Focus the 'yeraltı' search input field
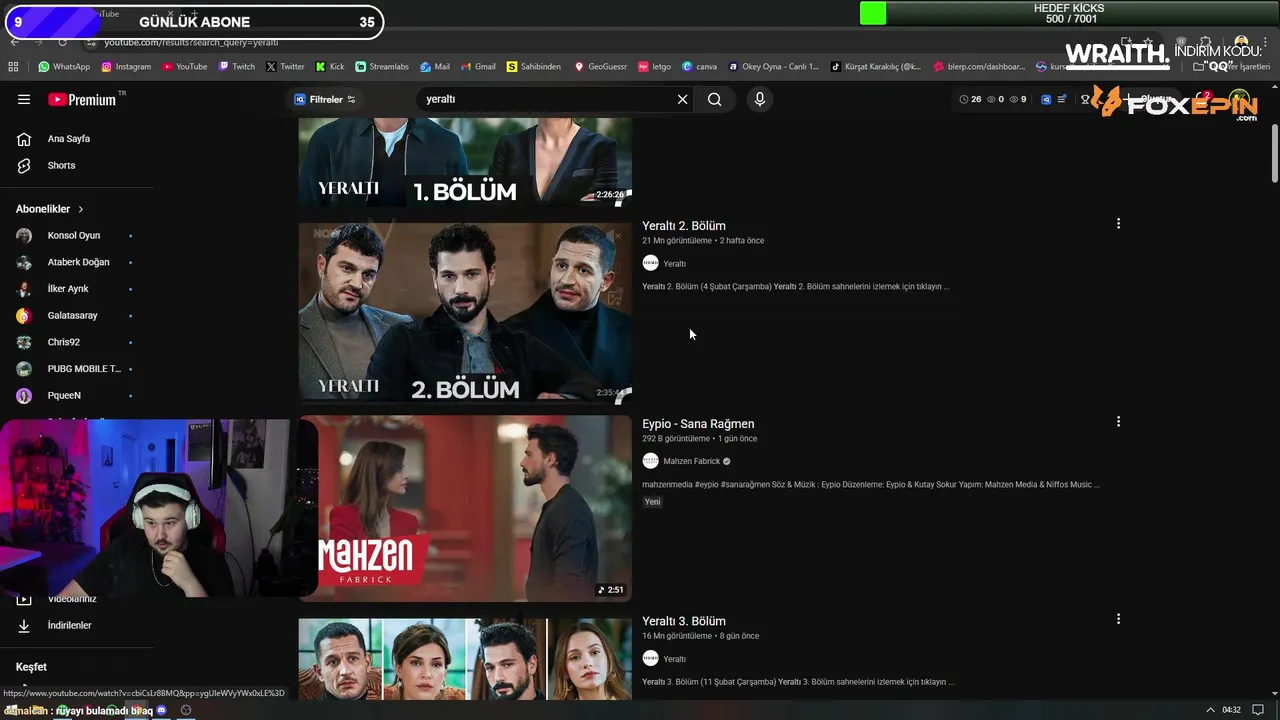The width and height of the screenshot is (1280, 720). pyautogui.click(x=548, y=99)
